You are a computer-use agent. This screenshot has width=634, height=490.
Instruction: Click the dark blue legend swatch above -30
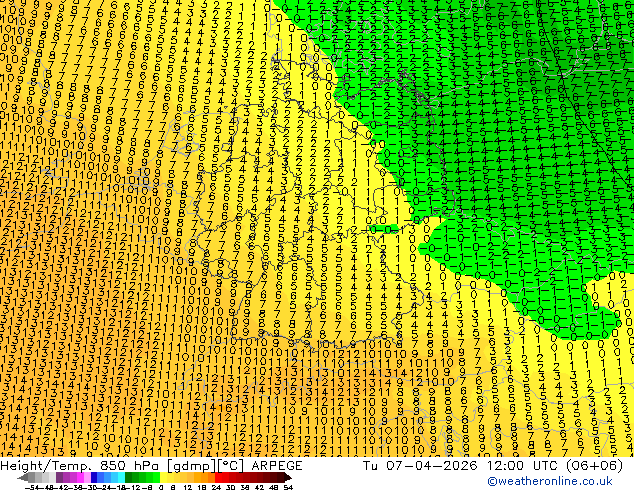point(94,477)
